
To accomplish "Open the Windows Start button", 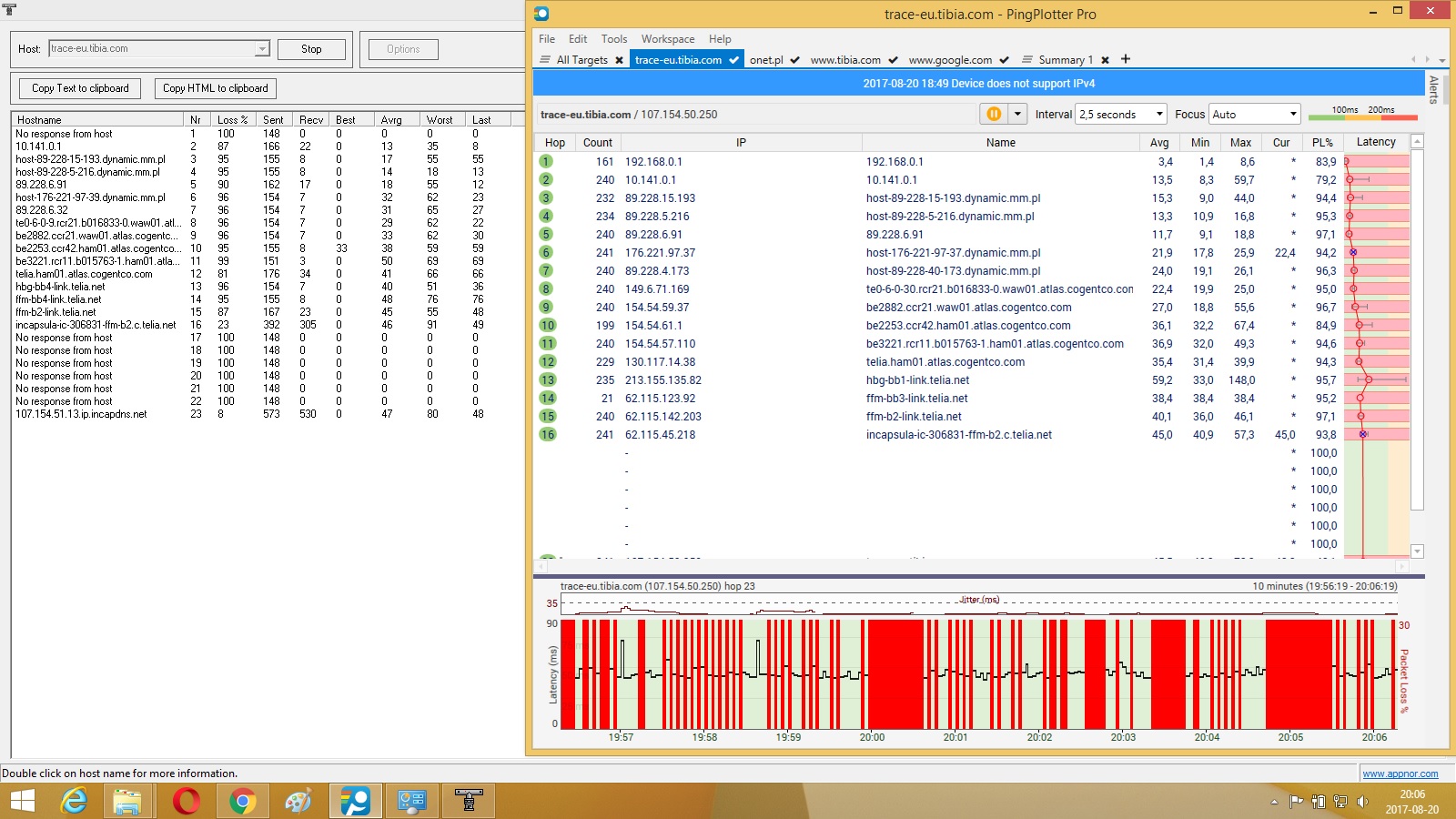I will (22, 801).
